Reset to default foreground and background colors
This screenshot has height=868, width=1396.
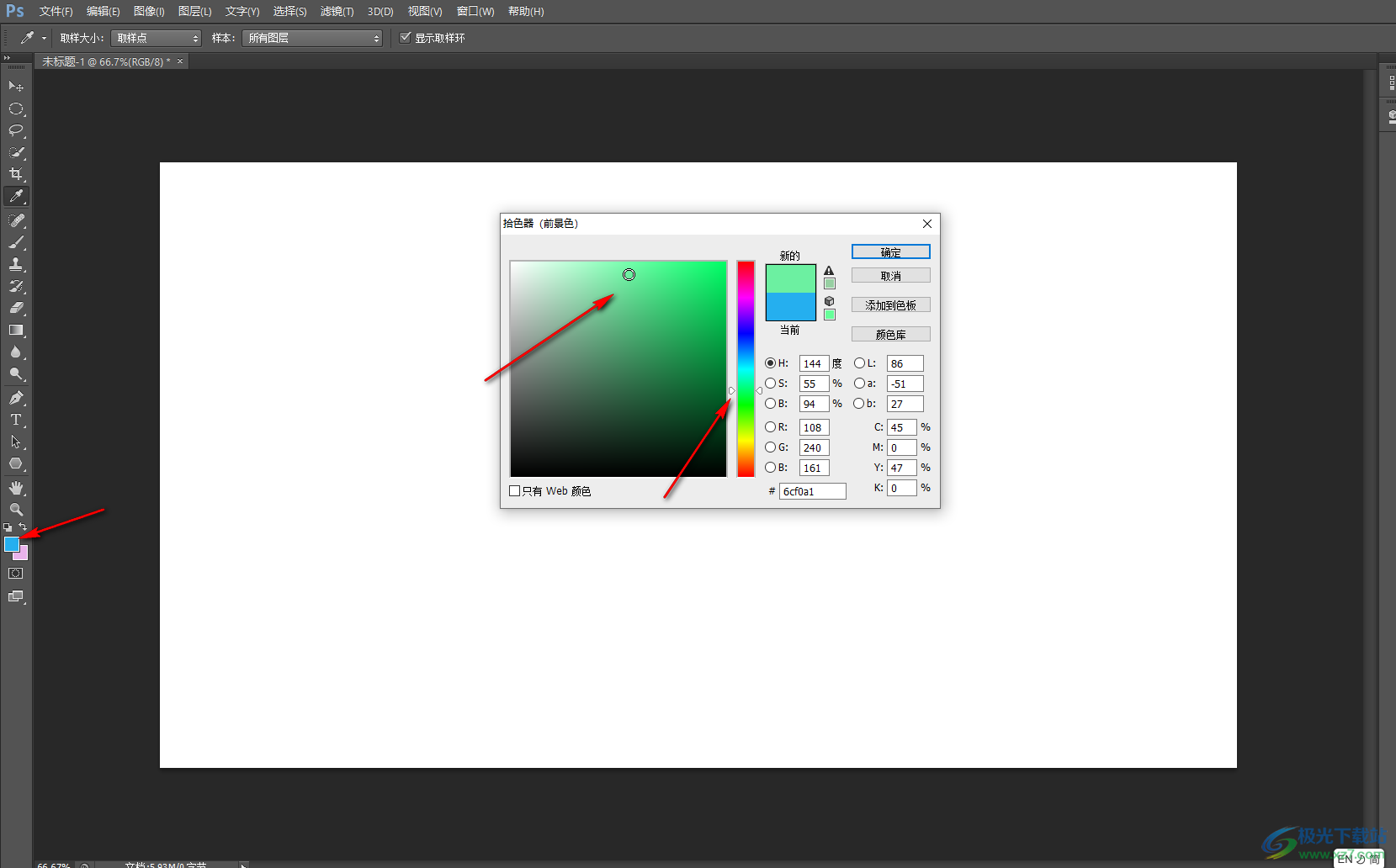pyautogui.click(x=8, y=527)
